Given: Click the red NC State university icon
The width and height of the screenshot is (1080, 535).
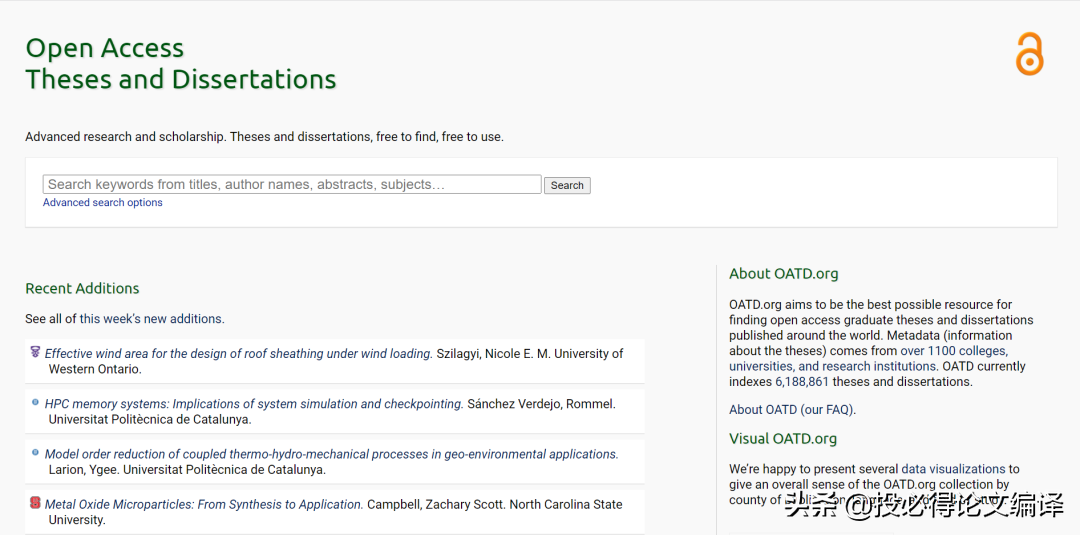Looking at the screenshot, I should pyautogui.click(x=35, y=503).
